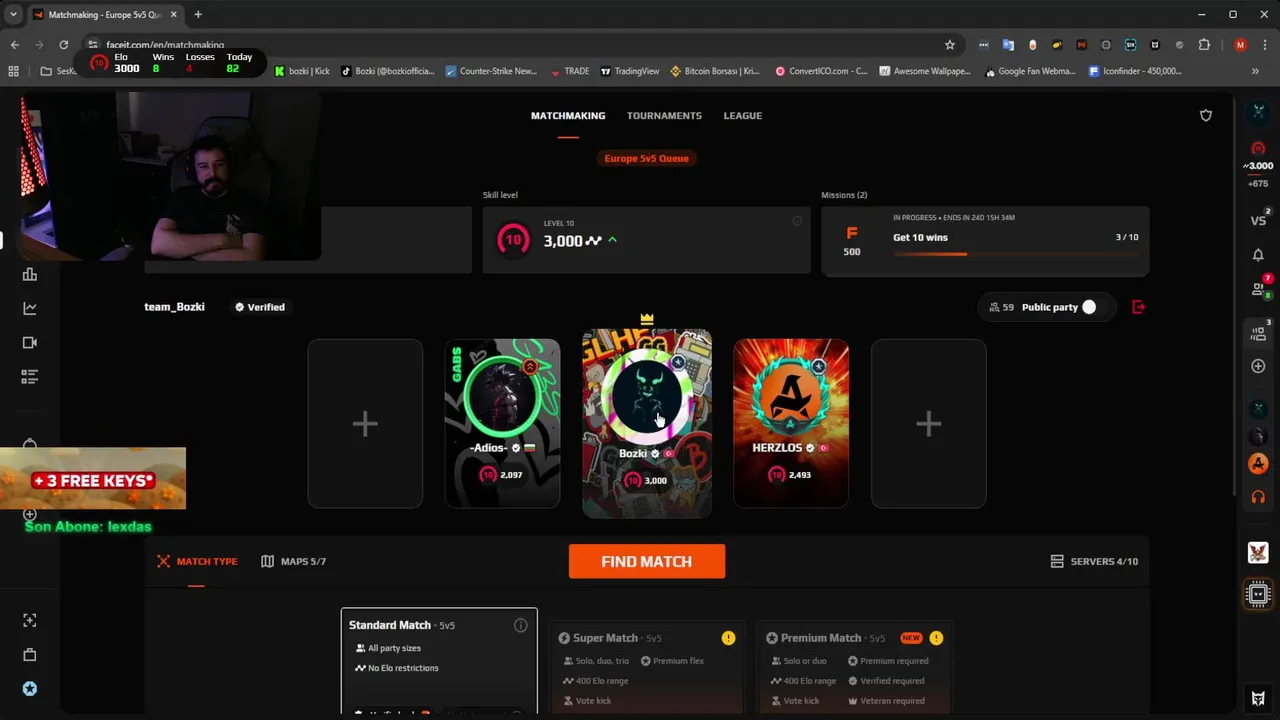1280x720 pixels.
Task: Click the orange A avatar in right sidebar
Action: [x=1258, y=464]
